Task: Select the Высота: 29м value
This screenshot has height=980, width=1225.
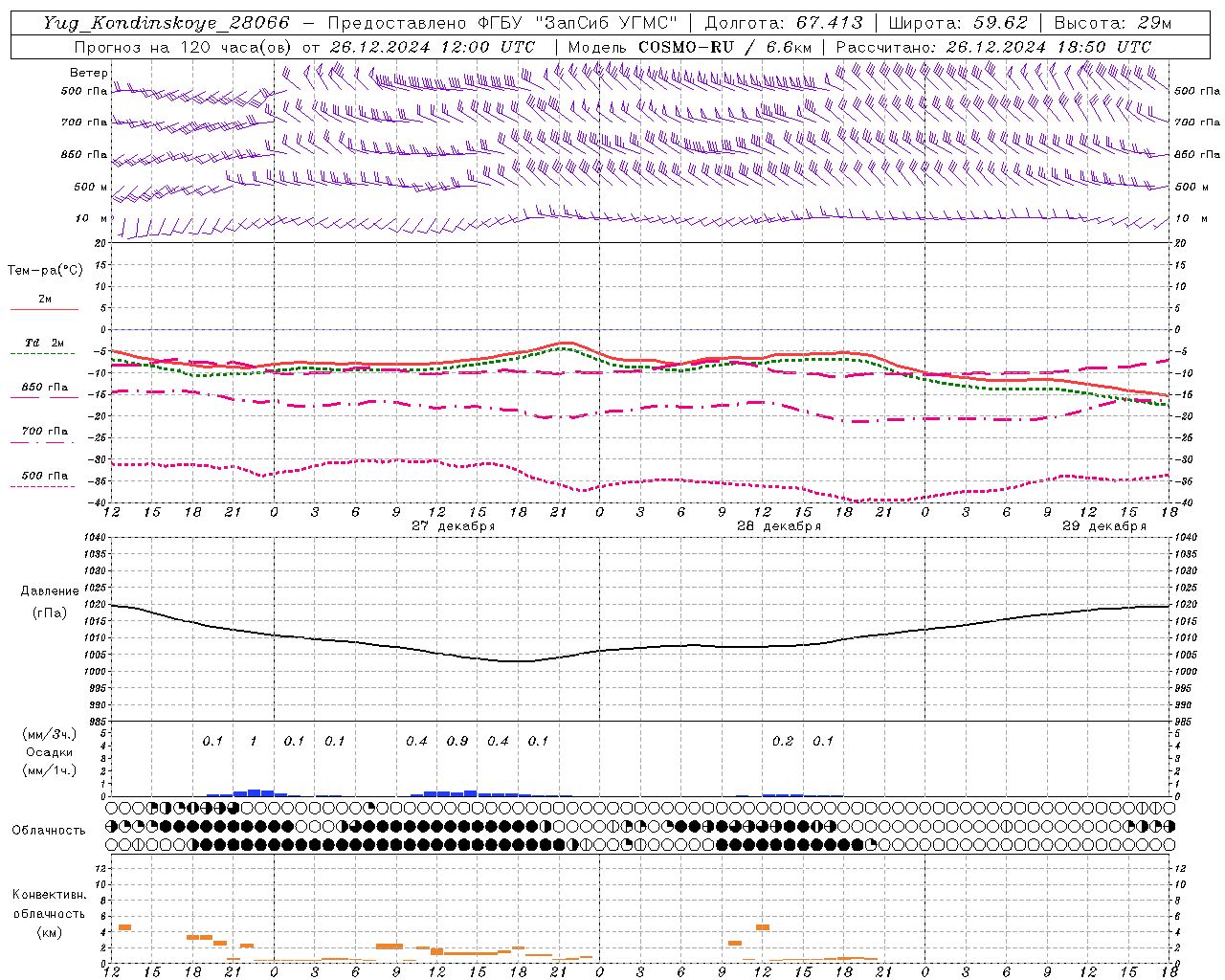Action: tap(1114, 23)
